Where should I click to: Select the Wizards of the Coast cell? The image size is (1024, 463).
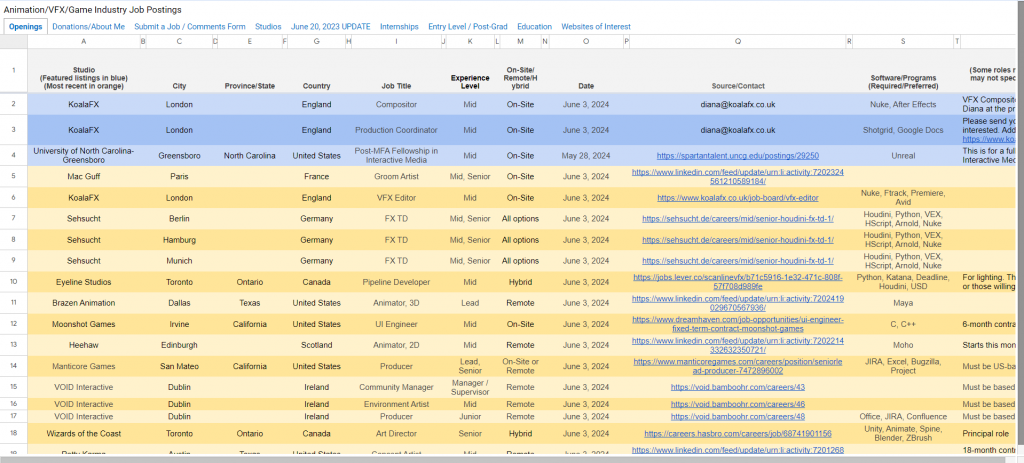(84, 434)
